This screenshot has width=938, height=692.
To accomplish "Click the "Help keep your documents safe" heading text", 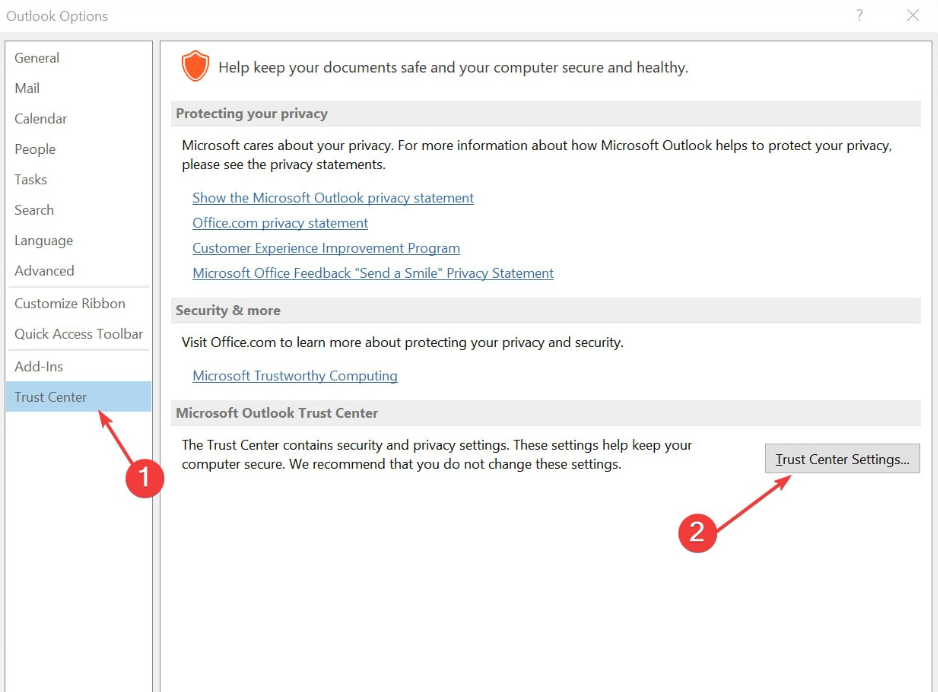I will point(453,68).
